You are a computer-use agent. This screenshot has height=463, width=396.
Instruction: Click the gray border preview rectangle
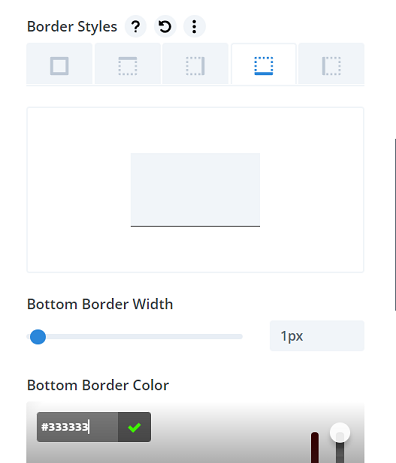pos(195,190)
